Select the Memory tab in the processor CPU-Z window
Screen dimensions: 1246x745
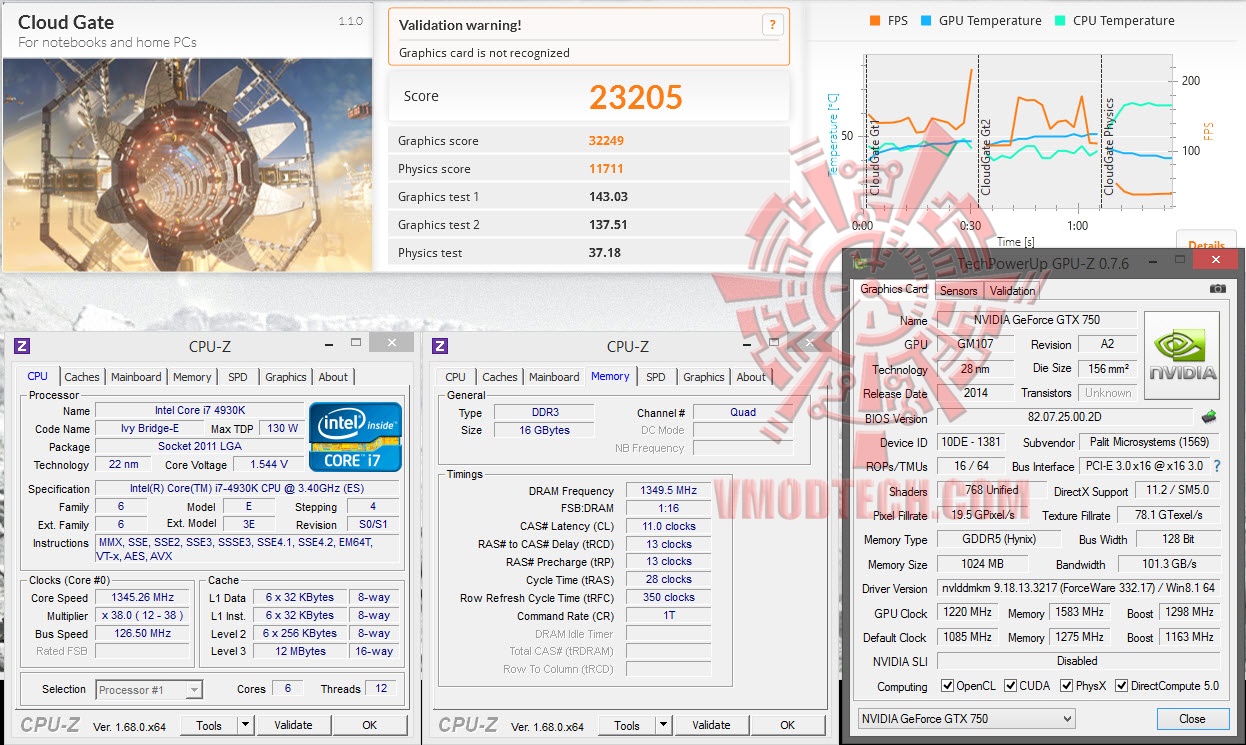tap(192, 377)
